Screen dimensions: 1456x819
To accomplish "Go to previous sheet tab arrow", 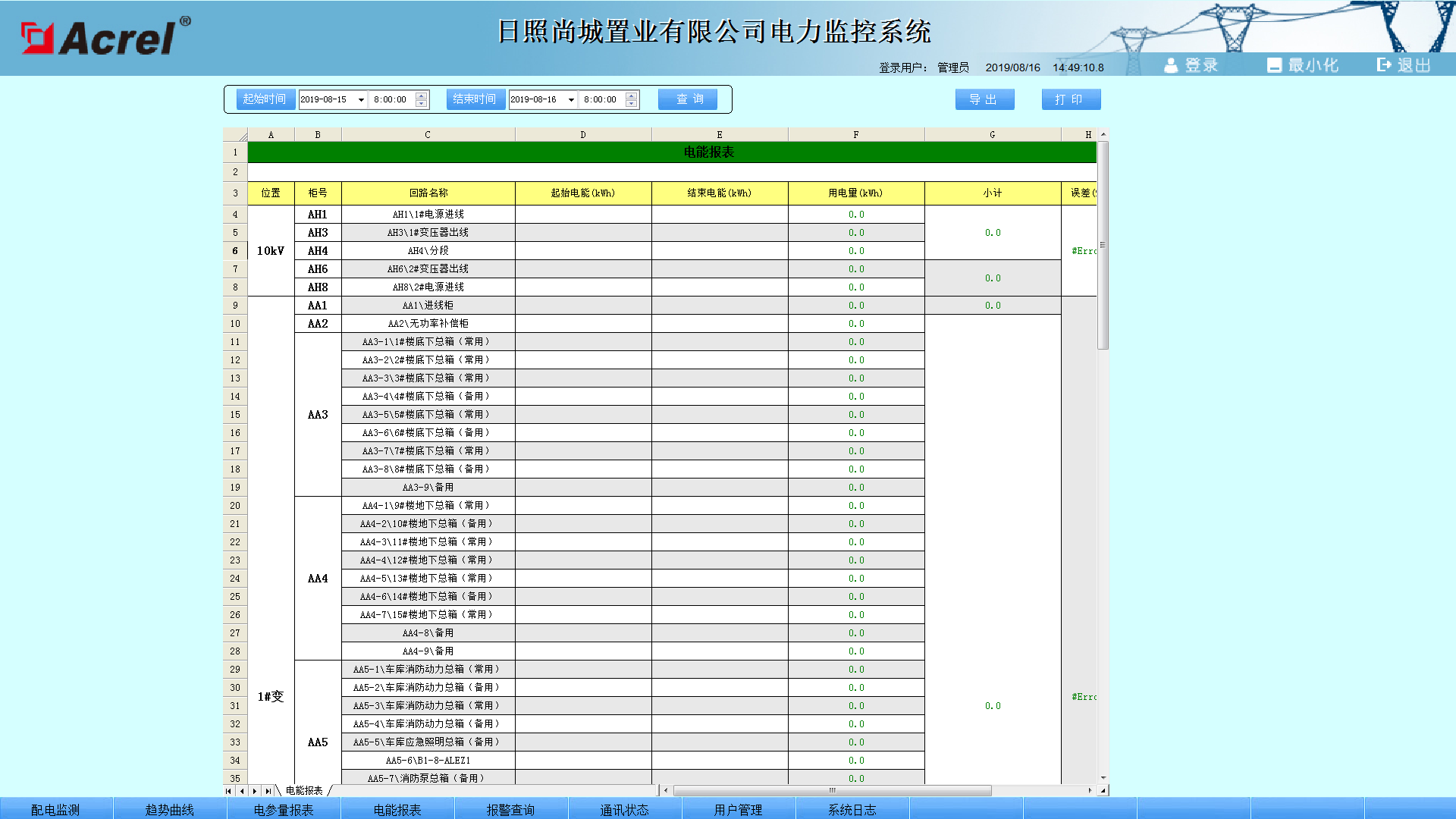I will pyautogui.click(x=242, y=790).
